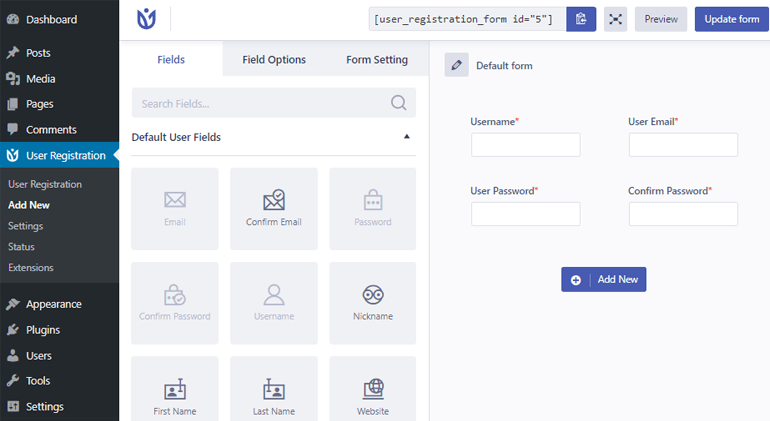Viewport: 770px width, 421px height.
Task: Click the Preview button
Action: point(661,19)
